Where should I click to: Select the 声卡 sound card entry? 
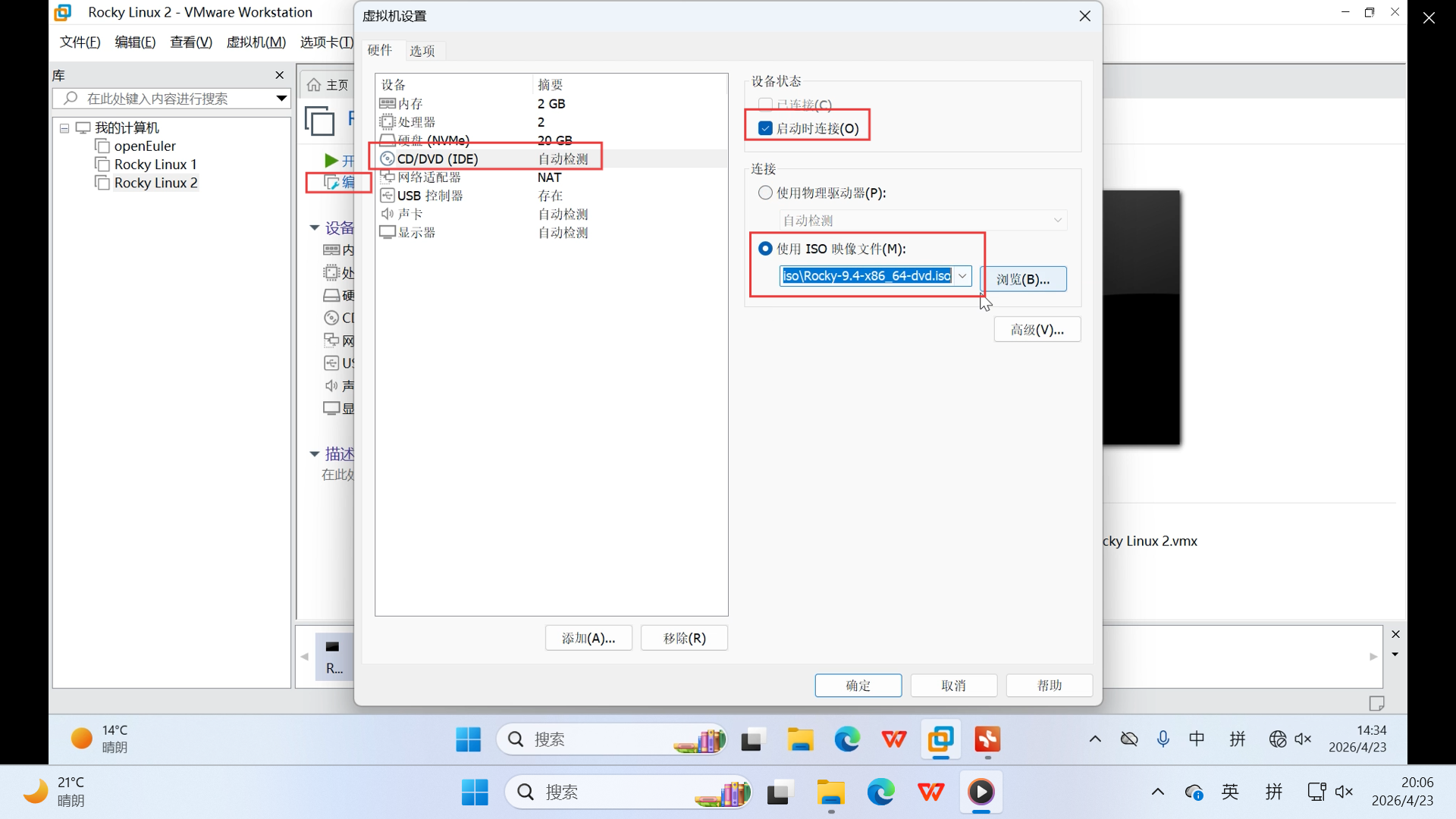pos(409,215)
